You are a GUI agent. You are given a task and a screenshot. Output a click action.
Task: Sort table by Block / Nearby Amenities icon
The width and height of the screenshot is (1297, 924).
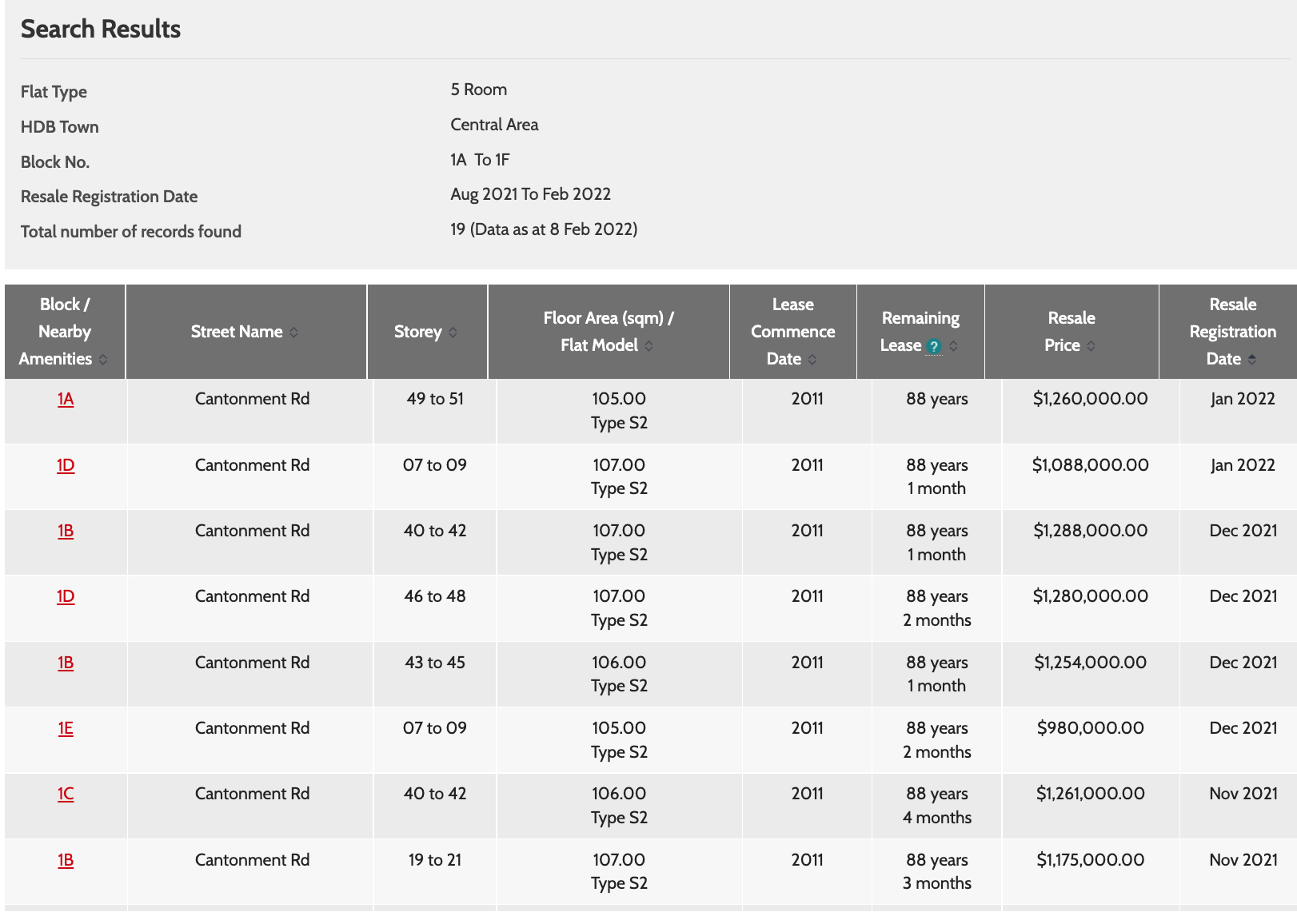click(103, 360)
